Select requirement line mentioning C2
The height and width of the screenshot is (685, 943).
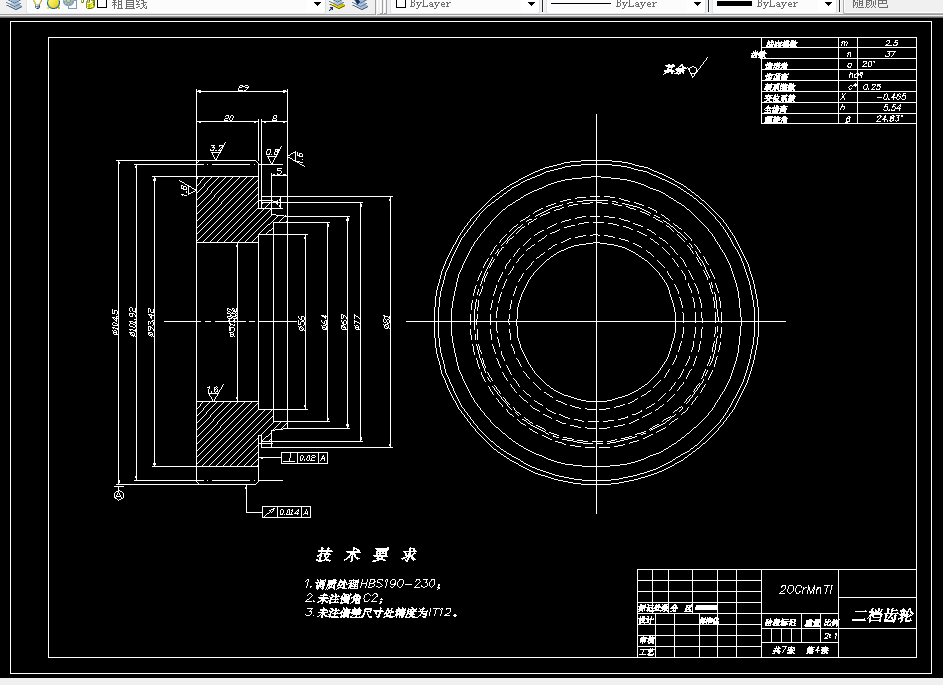tap(345, 598)
